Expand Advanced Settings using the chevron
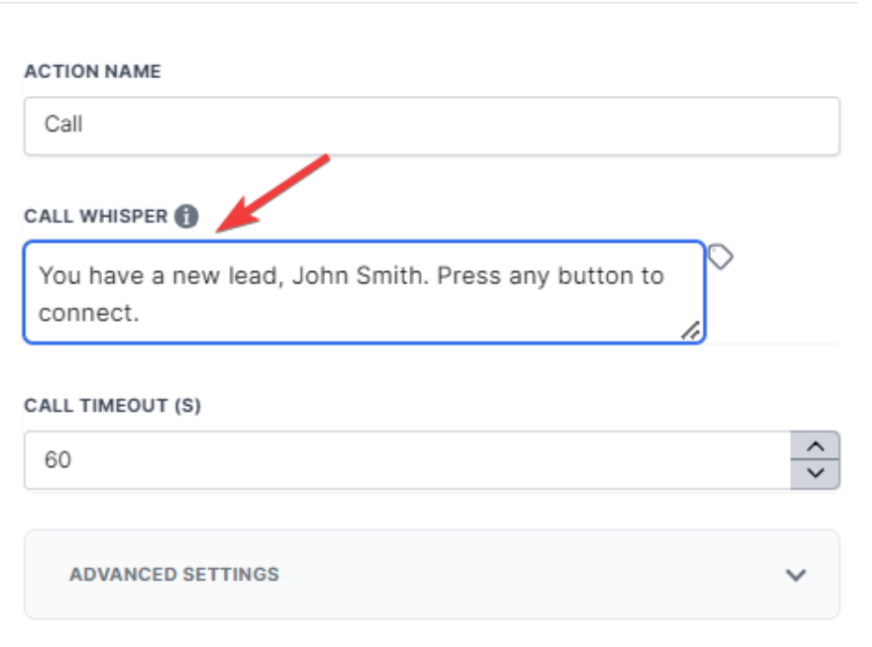 point(796,575)
